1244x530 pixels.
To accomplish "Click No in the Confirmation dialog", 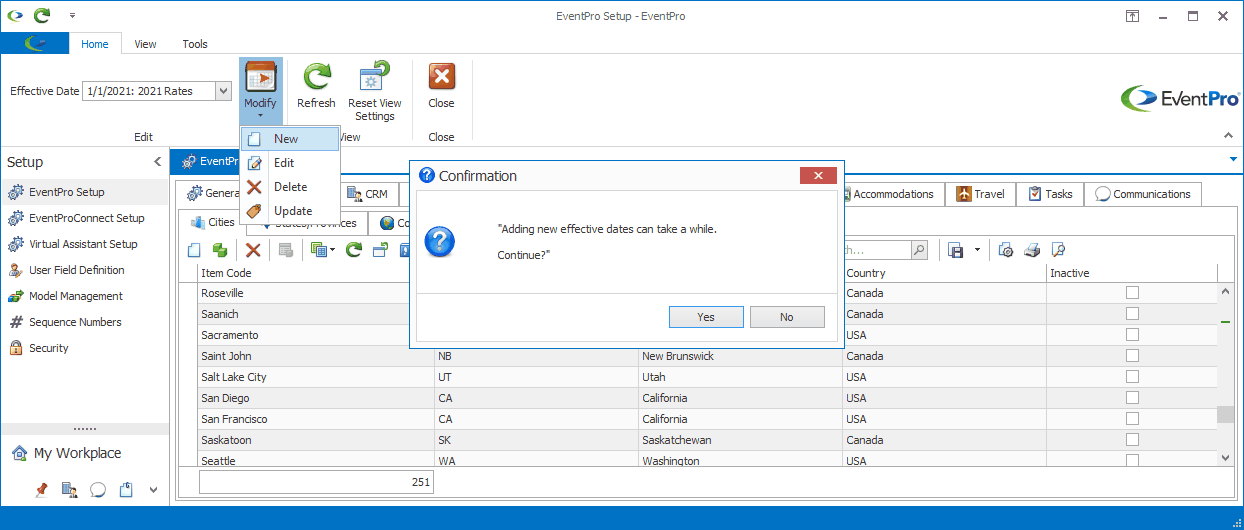I will (787, 317).
